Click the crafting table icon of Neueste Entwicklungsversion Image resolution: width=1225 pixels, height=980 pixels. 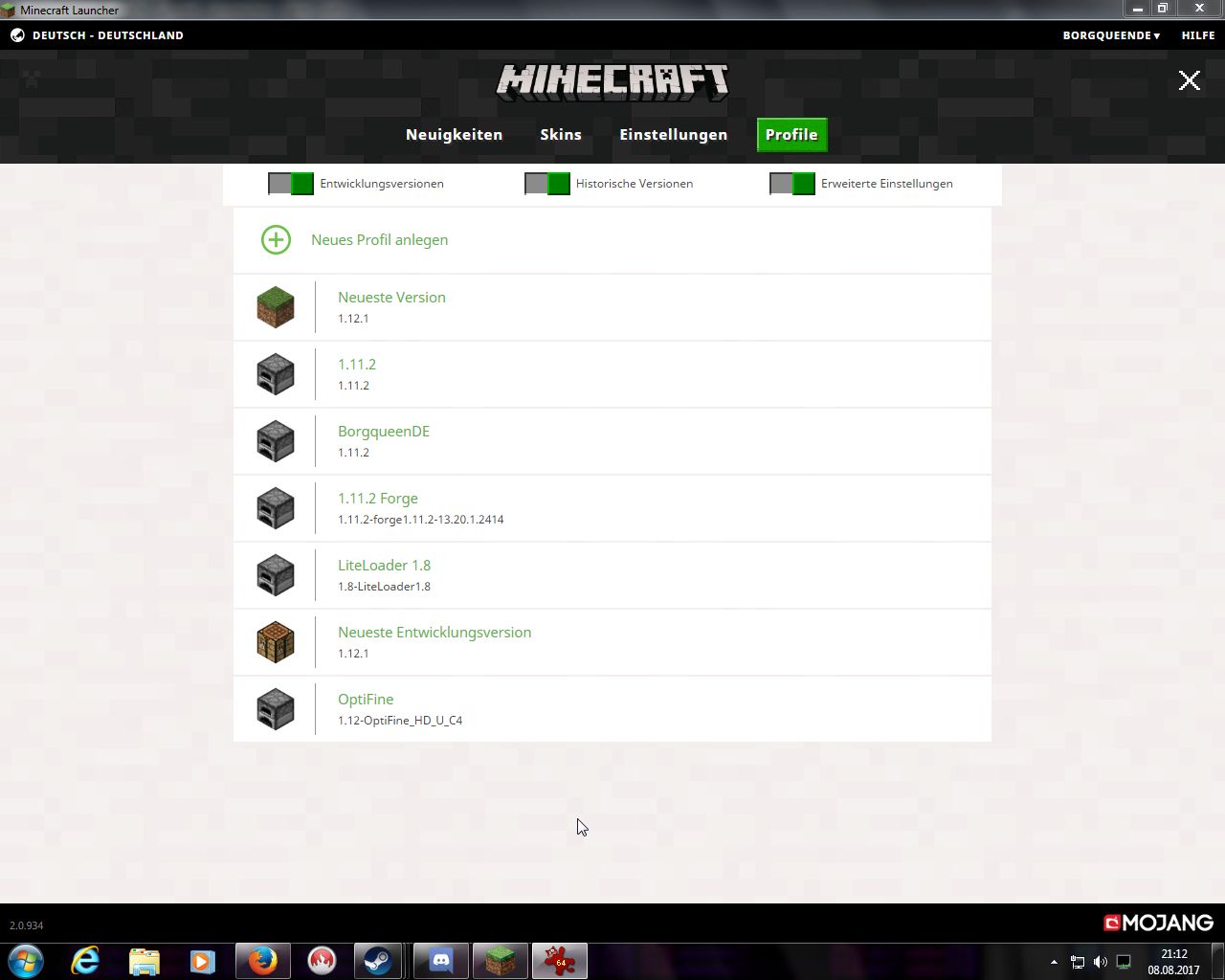(x=276, y=642)
